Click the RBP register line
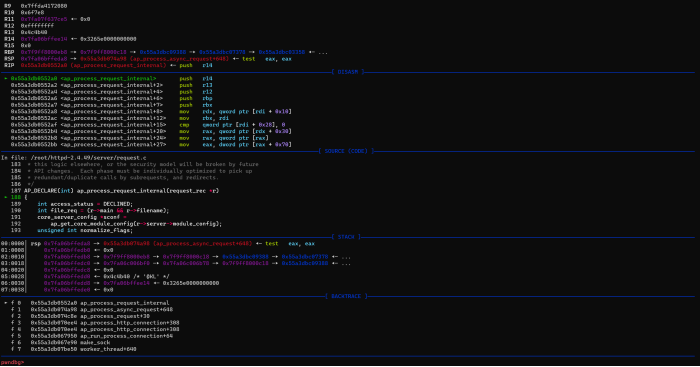Image resolution: width=700 pixels, height=367 pixels. 166,52
